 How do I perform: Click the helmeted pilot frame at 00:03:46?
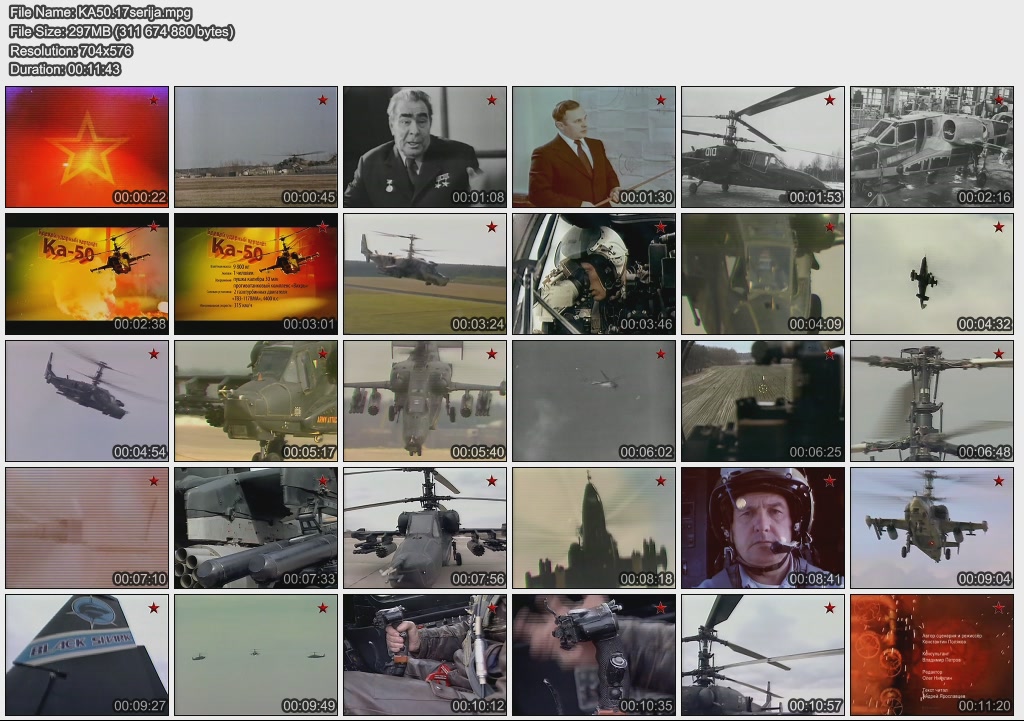(x=594, y=273)
